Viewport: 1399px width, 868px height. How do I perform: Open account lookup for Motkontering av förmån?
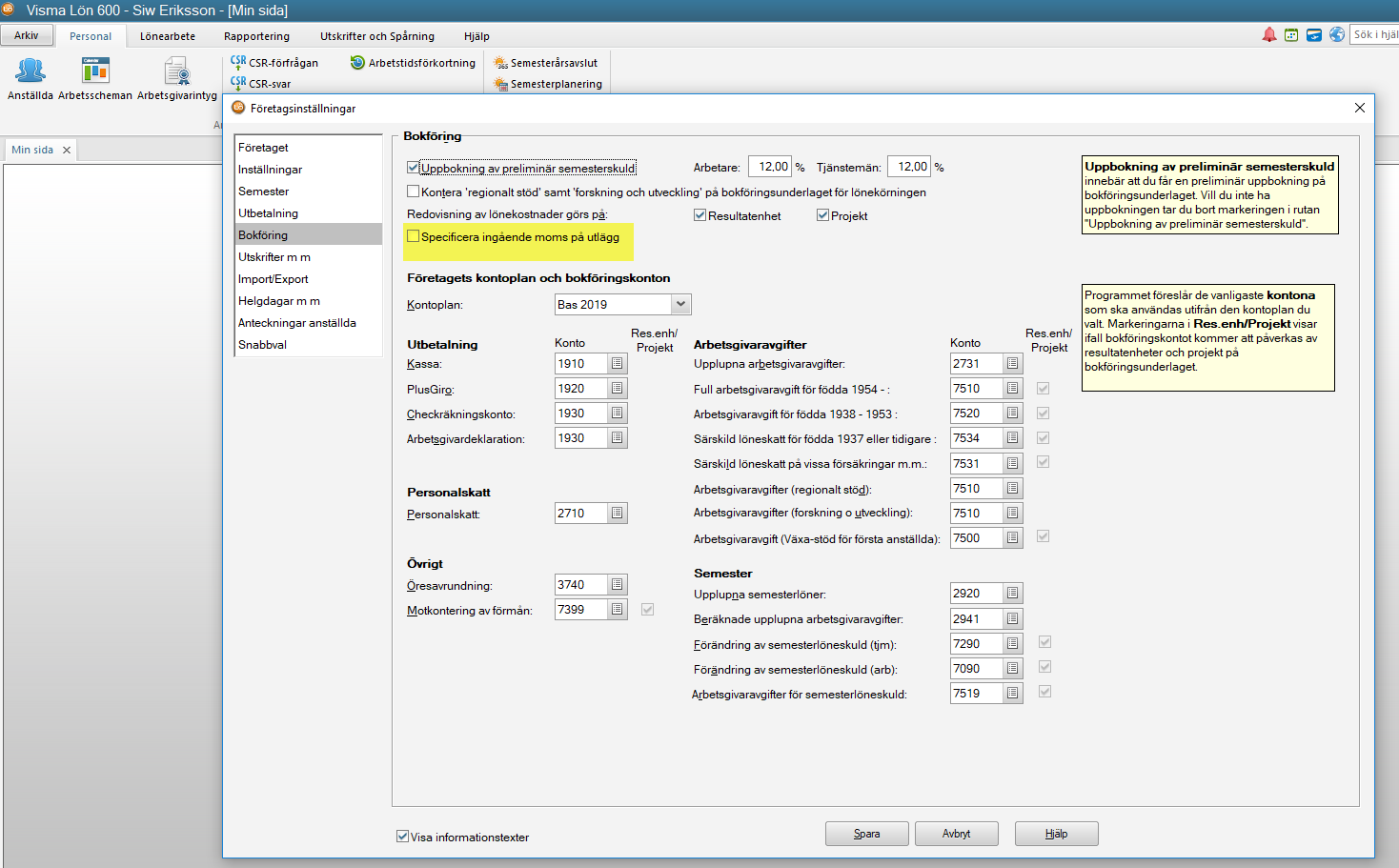[618, 610]
